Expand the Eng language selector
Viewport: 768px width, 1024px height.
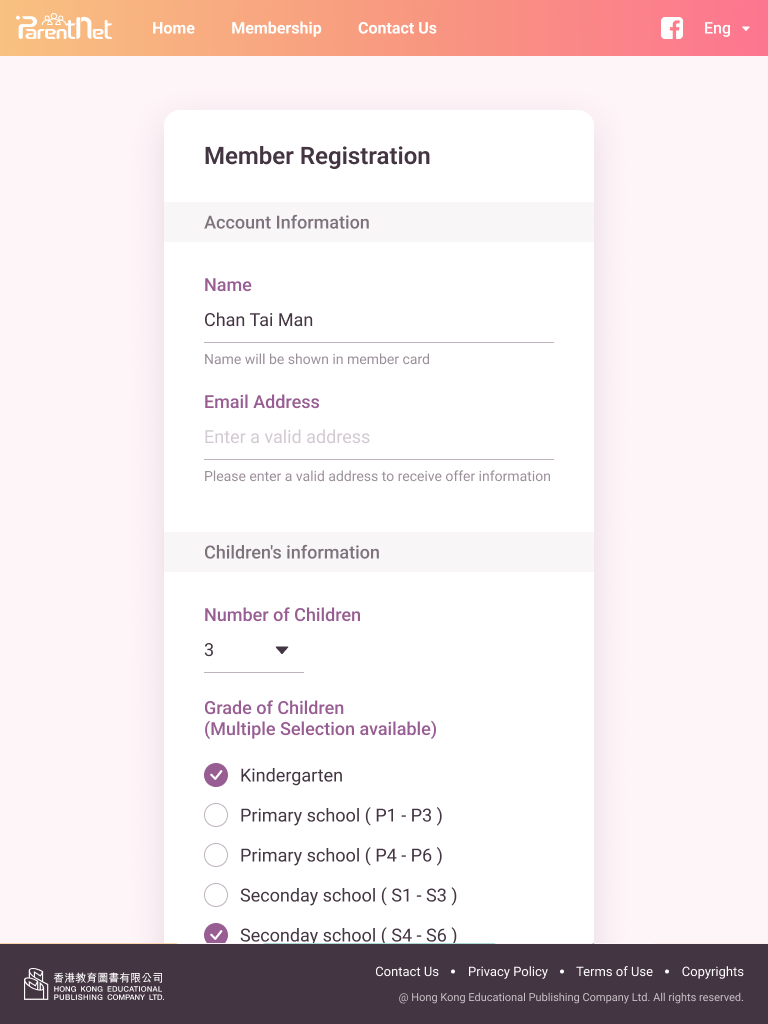(x=727, y=28)
